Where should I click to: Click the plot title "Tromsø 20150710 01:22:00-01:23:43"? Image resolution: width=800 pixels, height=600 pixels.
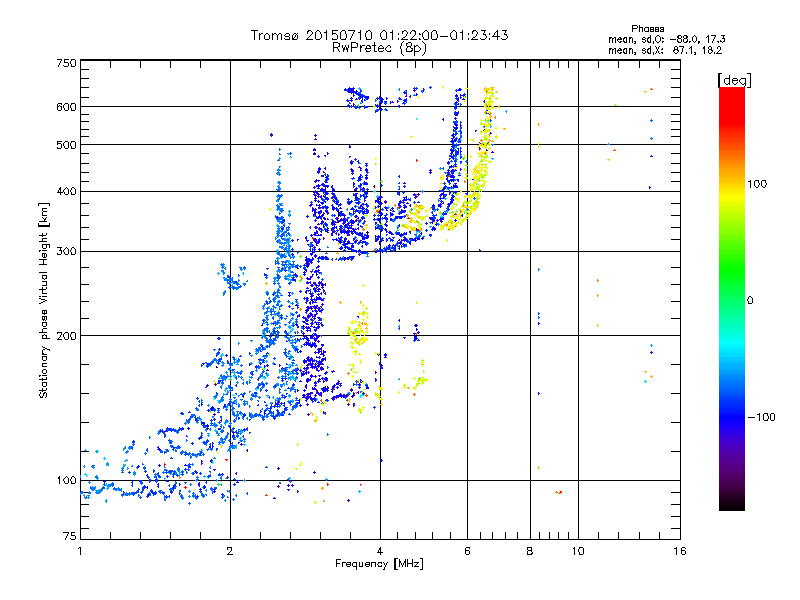[380, 35]
